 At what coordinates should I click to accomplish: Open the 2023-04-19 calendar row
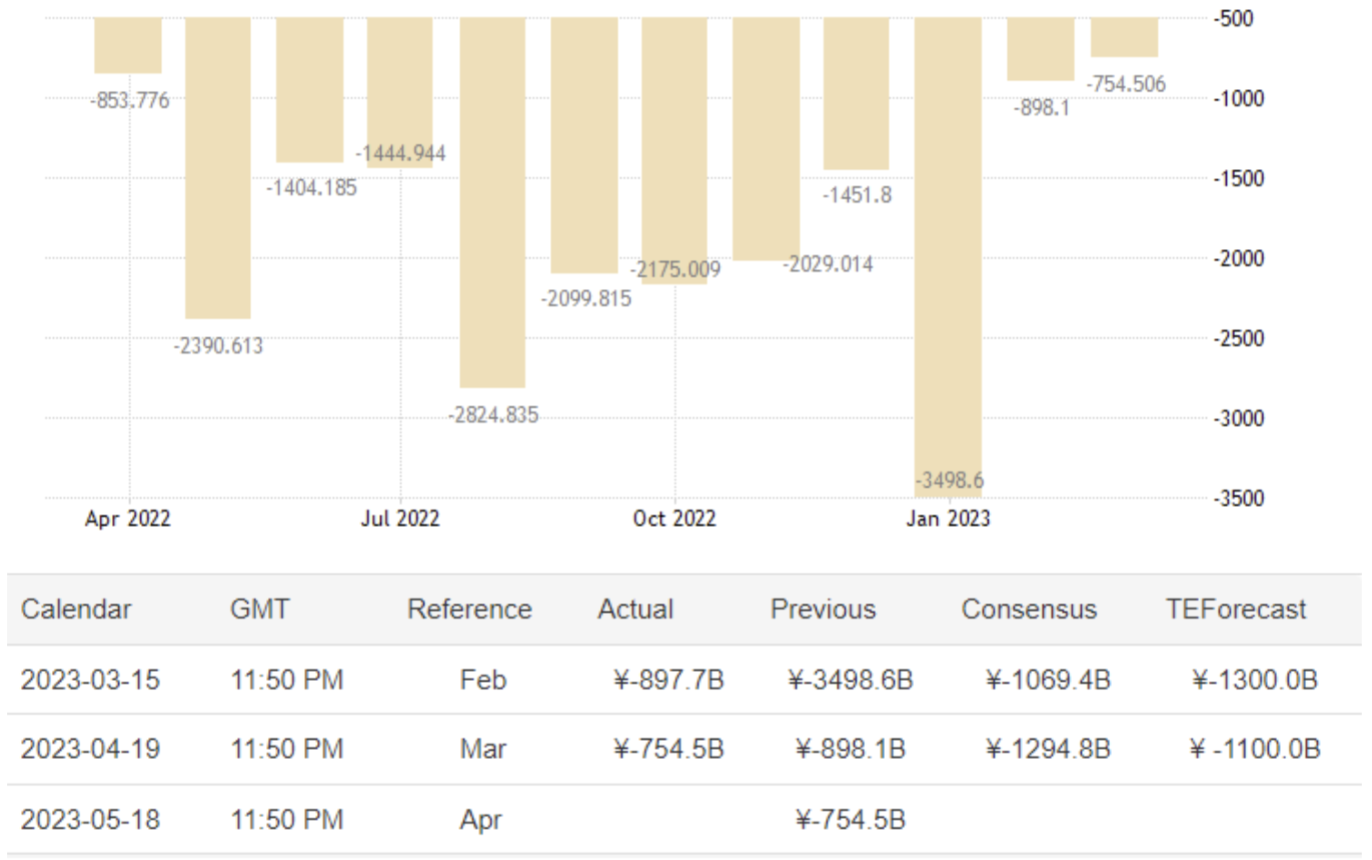click(x=90, y=749)
